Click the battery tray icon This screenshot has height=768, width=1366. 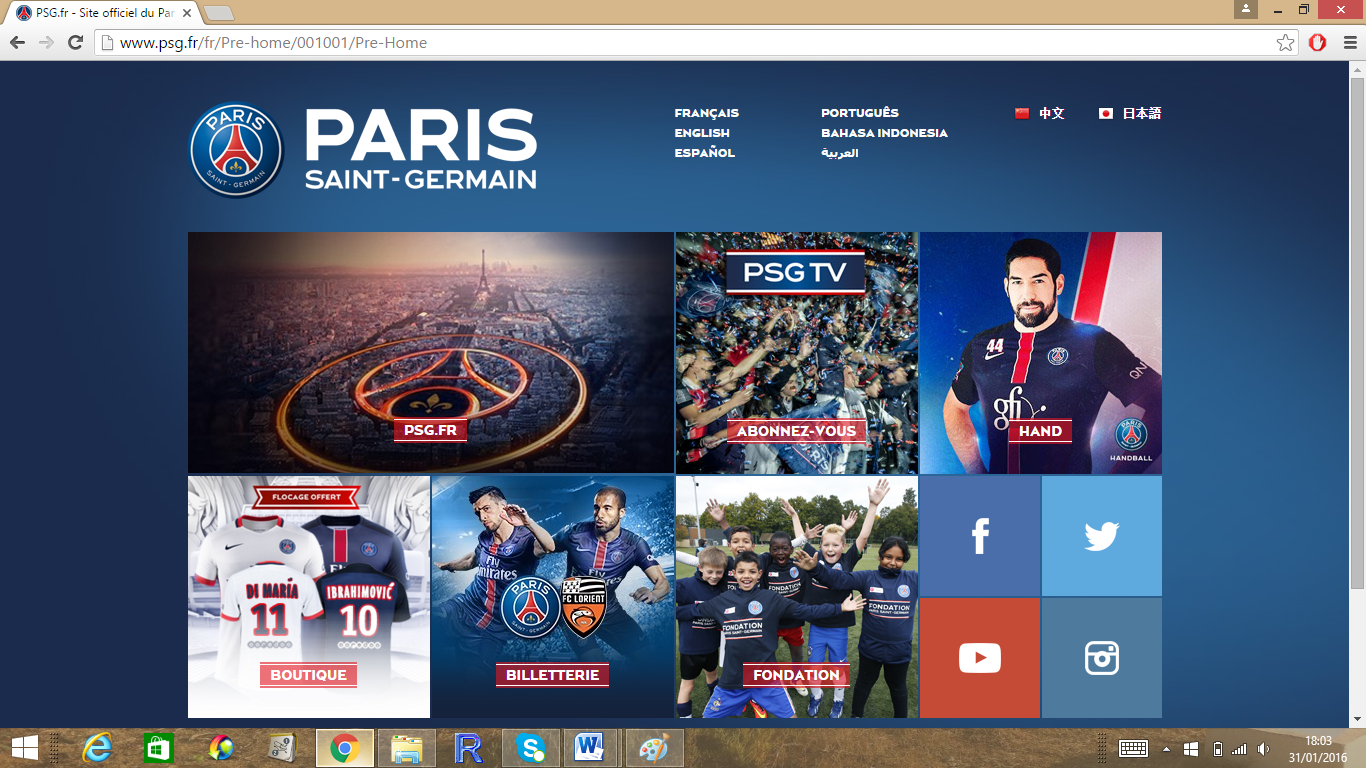click(1217, 748)
